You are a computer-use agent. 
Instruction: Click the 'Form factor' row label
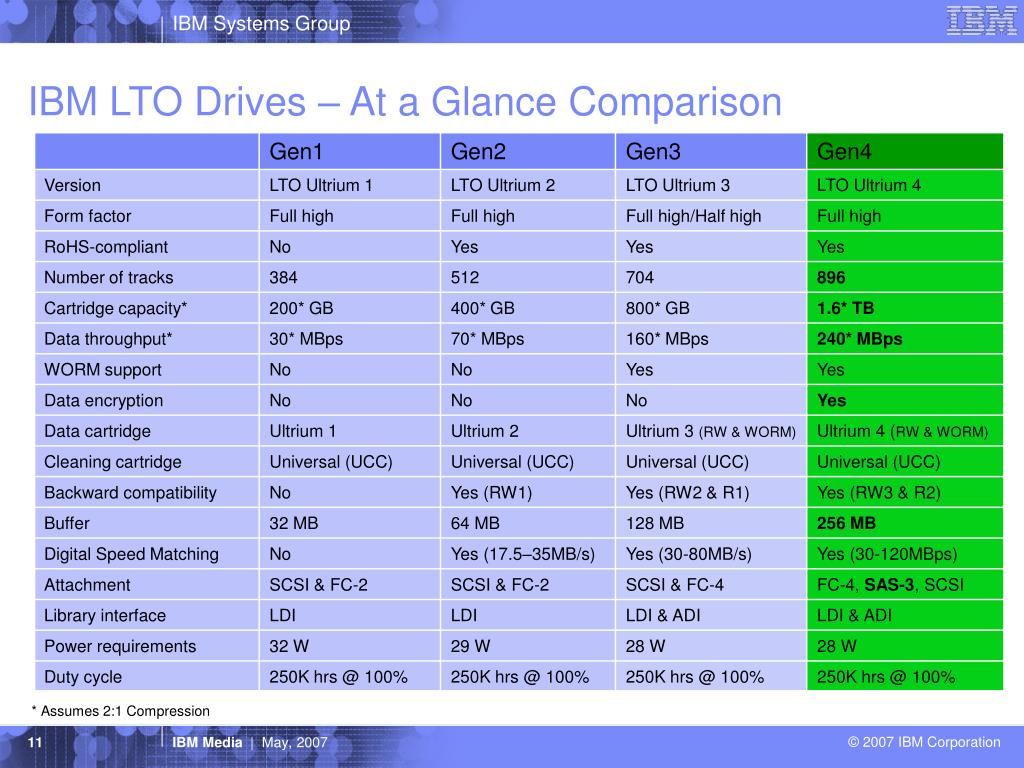pyautogui.click(x=88, y=216)
